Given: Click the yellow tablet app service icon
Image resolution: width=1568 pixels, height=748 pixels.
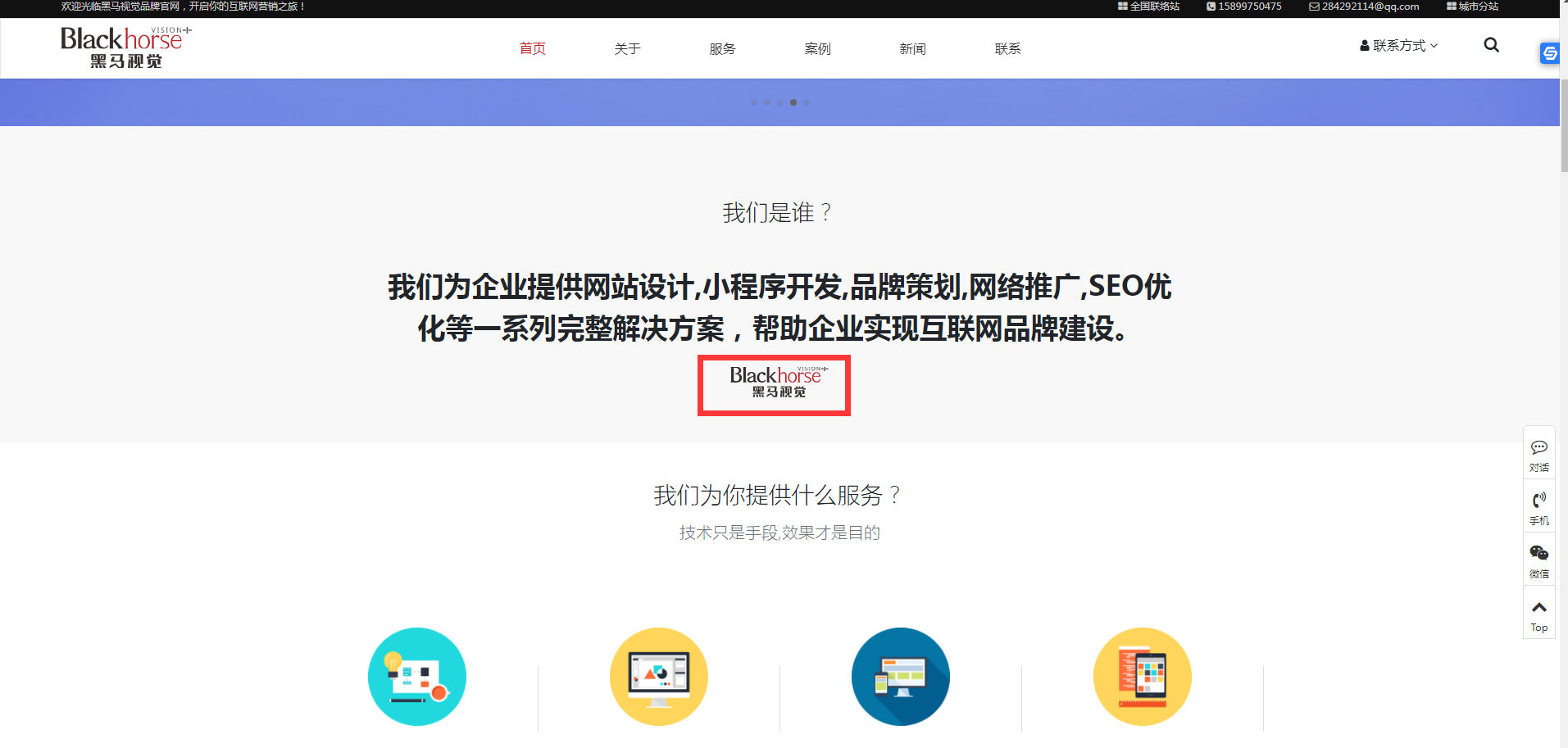Looking at the screenshot, I should point(1143,677).
